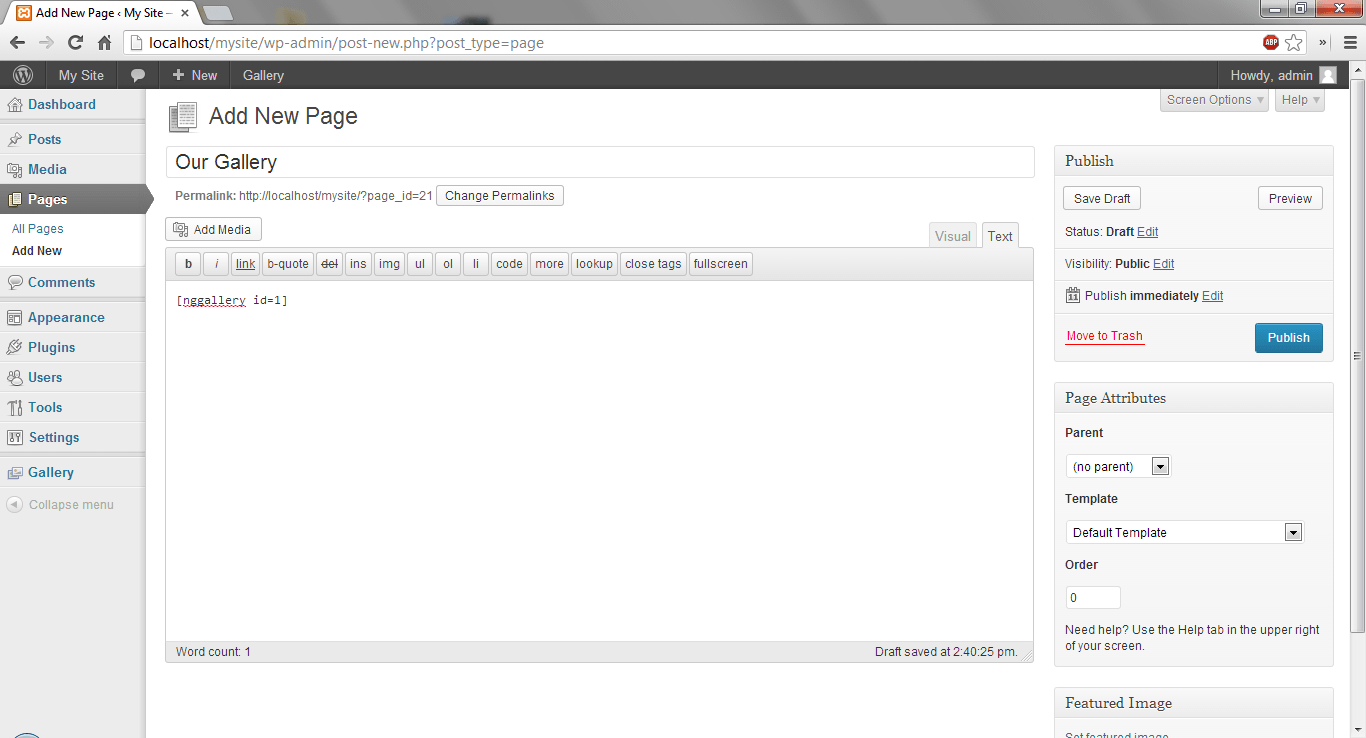Click the blue Publish button

1288,337
